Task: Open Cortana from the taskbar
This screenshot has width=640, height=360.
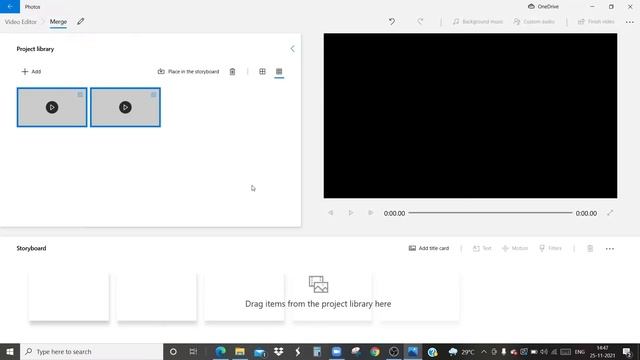Action: (x=173, y=351)
